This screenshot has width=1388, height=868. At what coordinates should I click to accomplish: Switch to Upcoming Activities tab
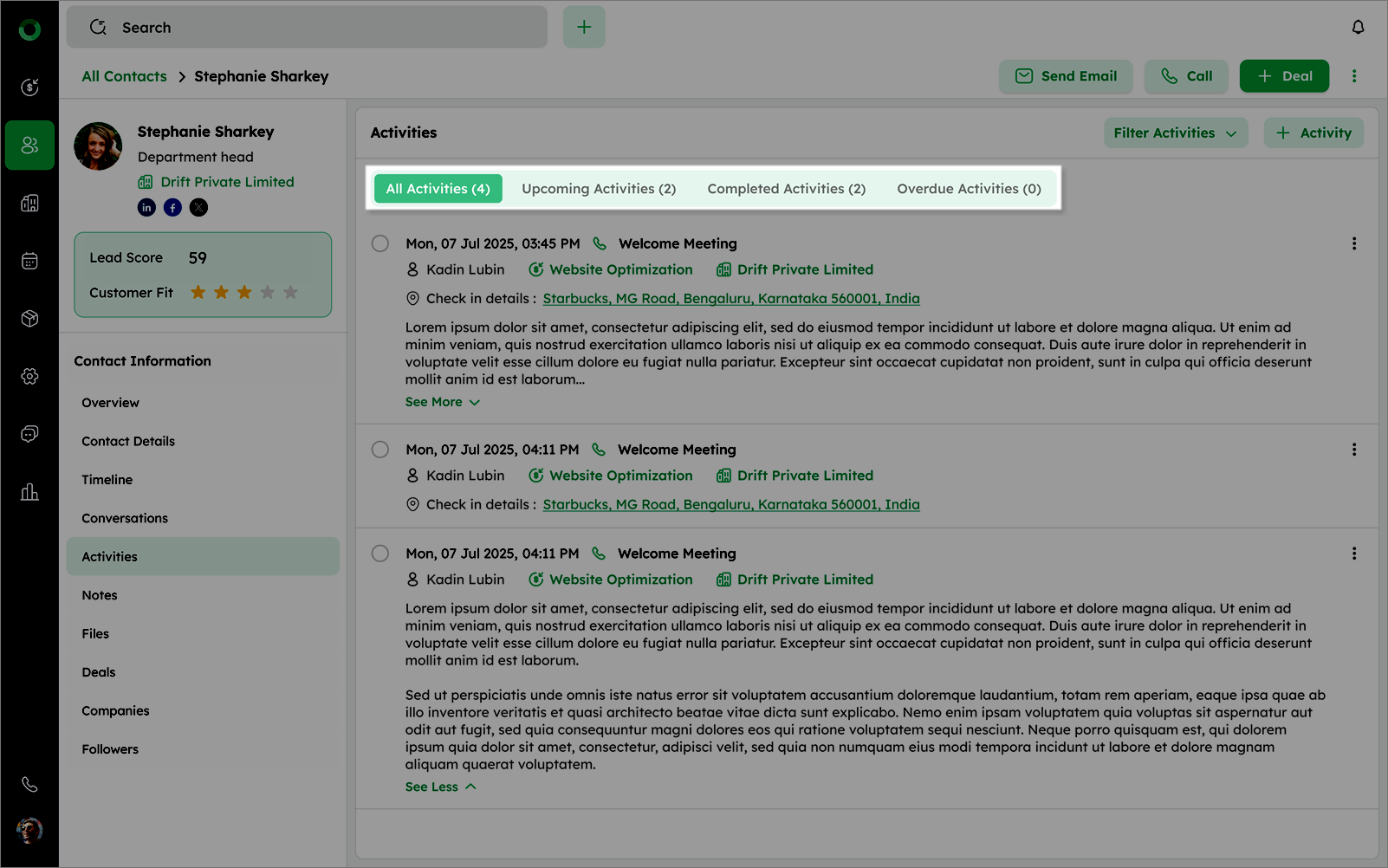(599, 189)
